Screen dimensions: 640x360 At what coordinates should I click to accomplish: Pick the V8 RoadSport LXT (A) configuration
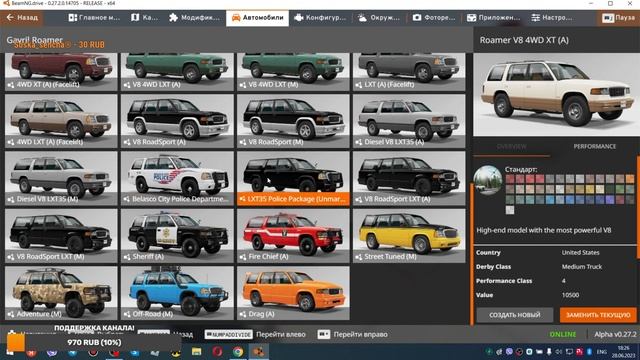click(409, 178)
